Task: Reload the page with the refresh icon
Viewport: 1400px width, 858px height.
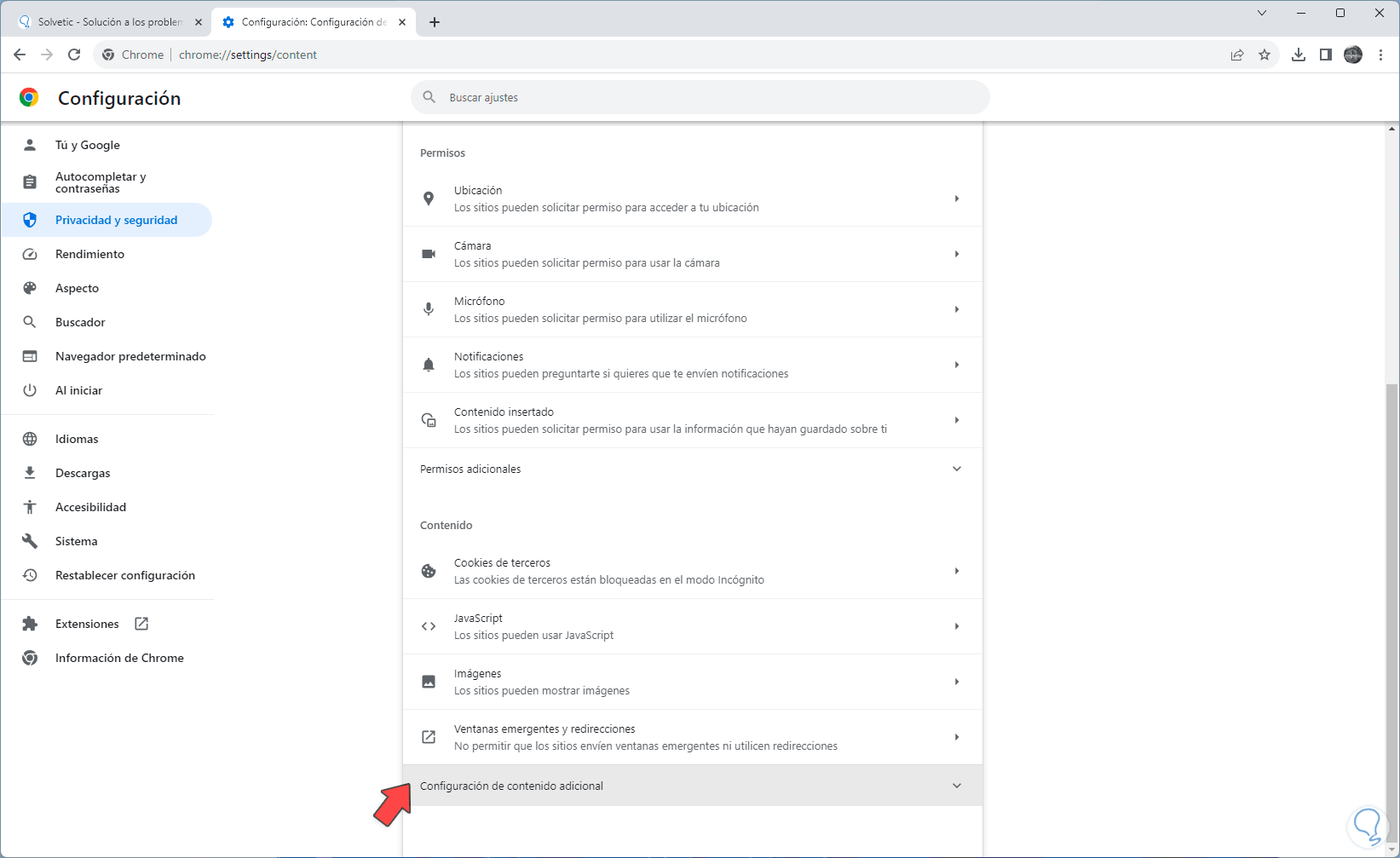Action: (74, 55)
